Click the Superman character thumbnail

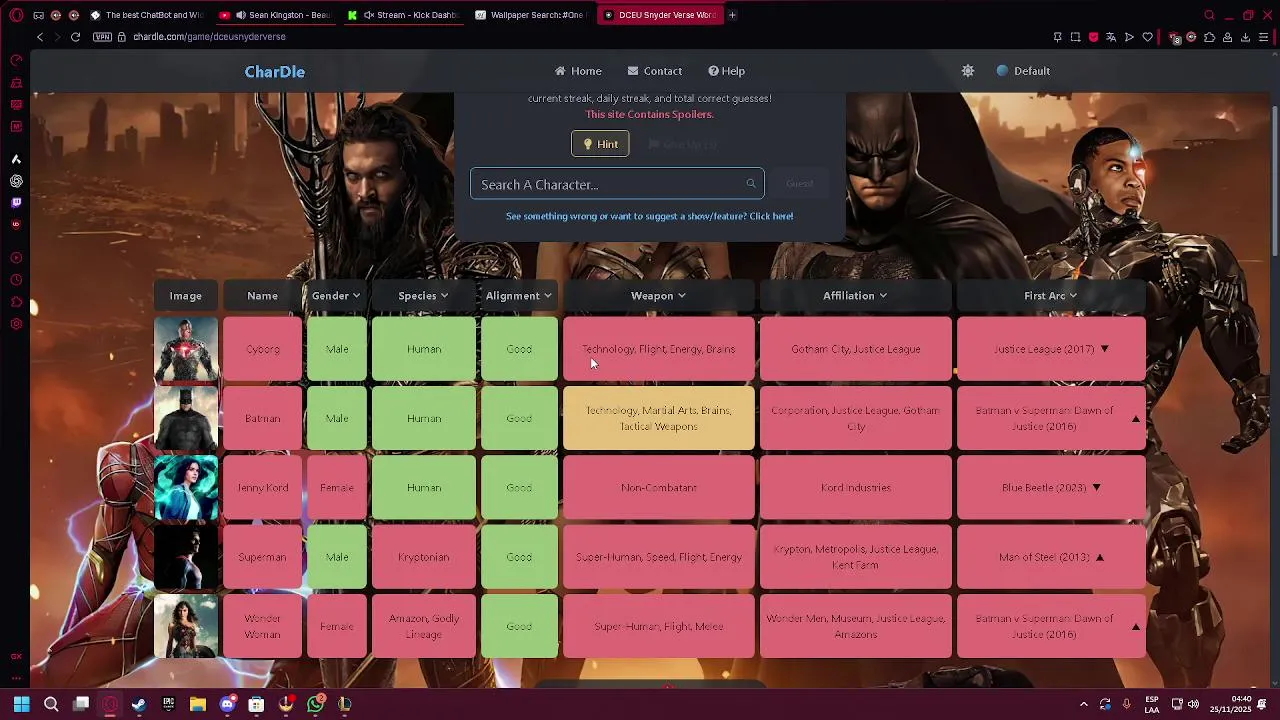[x=186, y=557]
